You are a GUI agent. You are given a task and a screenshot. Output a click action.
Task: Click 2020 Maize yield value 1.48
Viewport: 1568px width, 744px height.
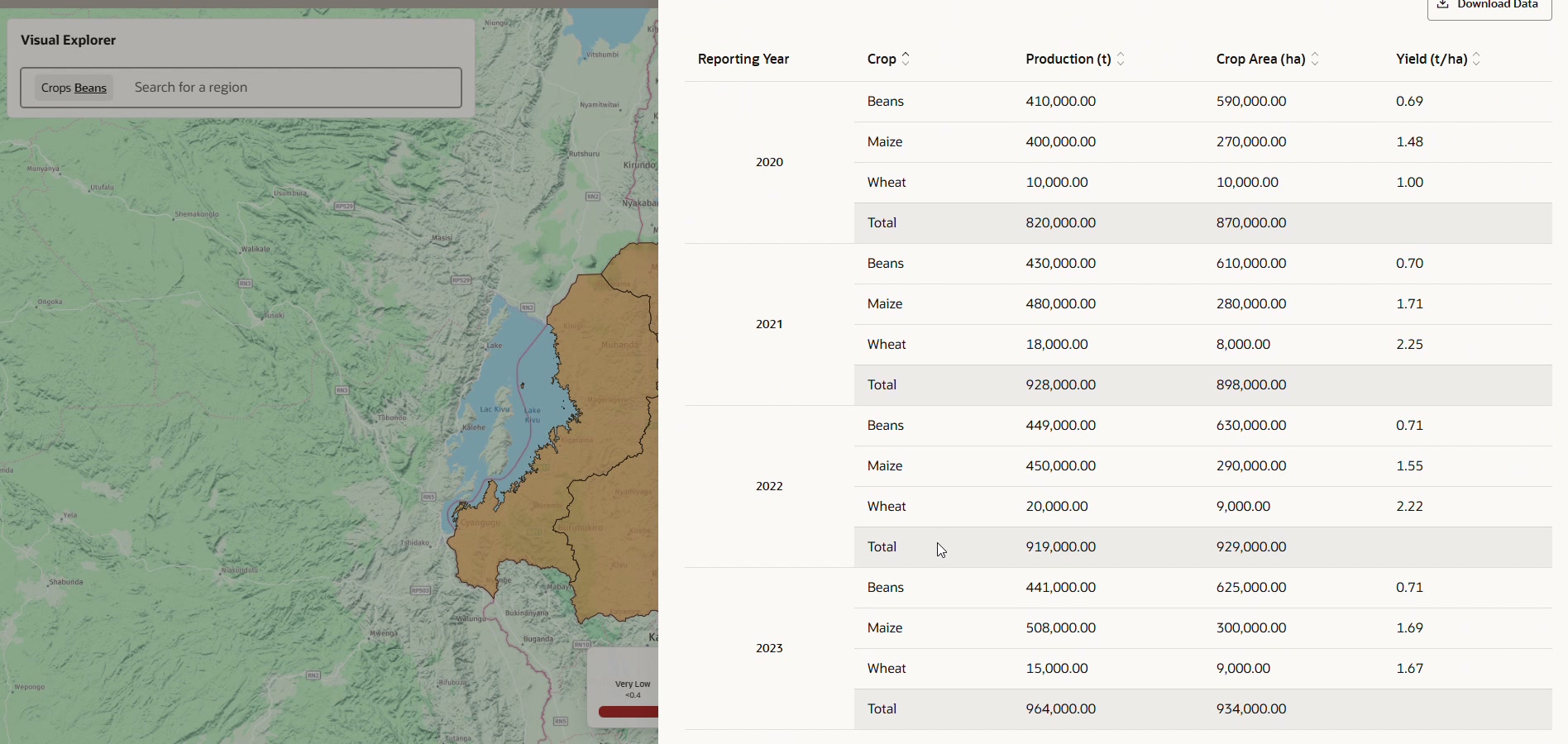pos(1410,142)
